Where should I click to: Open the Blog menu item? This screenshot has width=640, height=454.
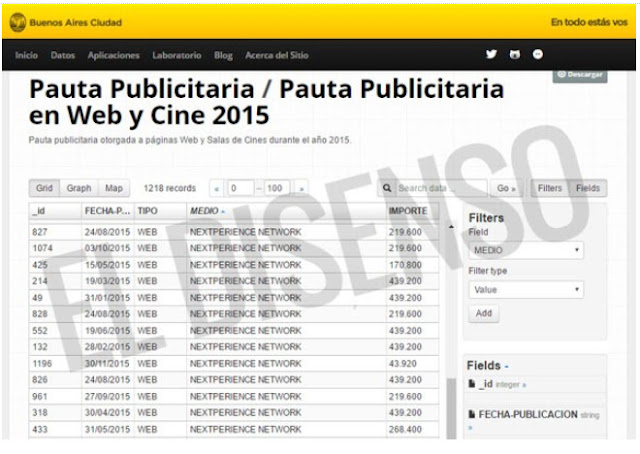[223, 55]
